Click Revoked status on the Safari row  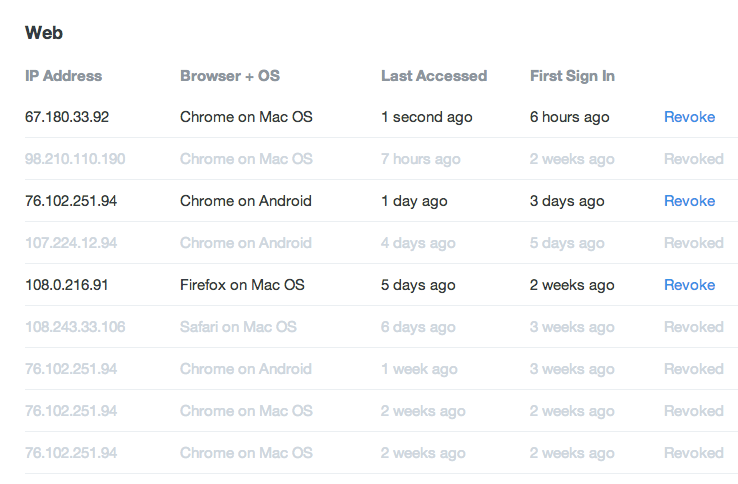(693, 327)
